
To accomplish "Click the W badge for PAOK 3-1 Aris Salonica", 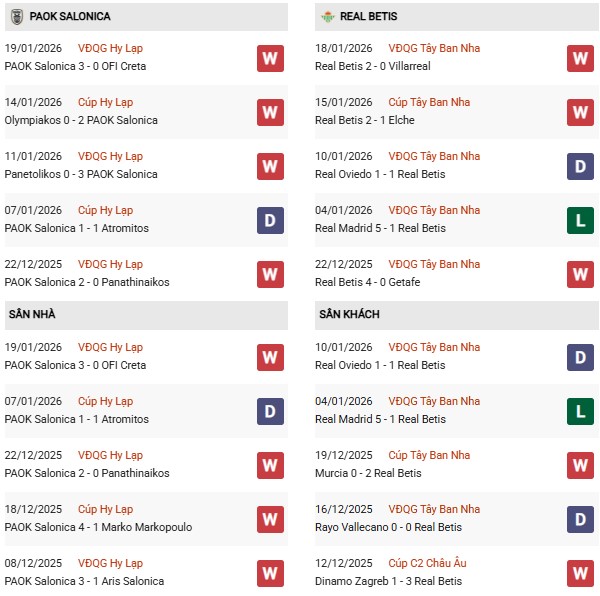I will click(x=270, y=573).
